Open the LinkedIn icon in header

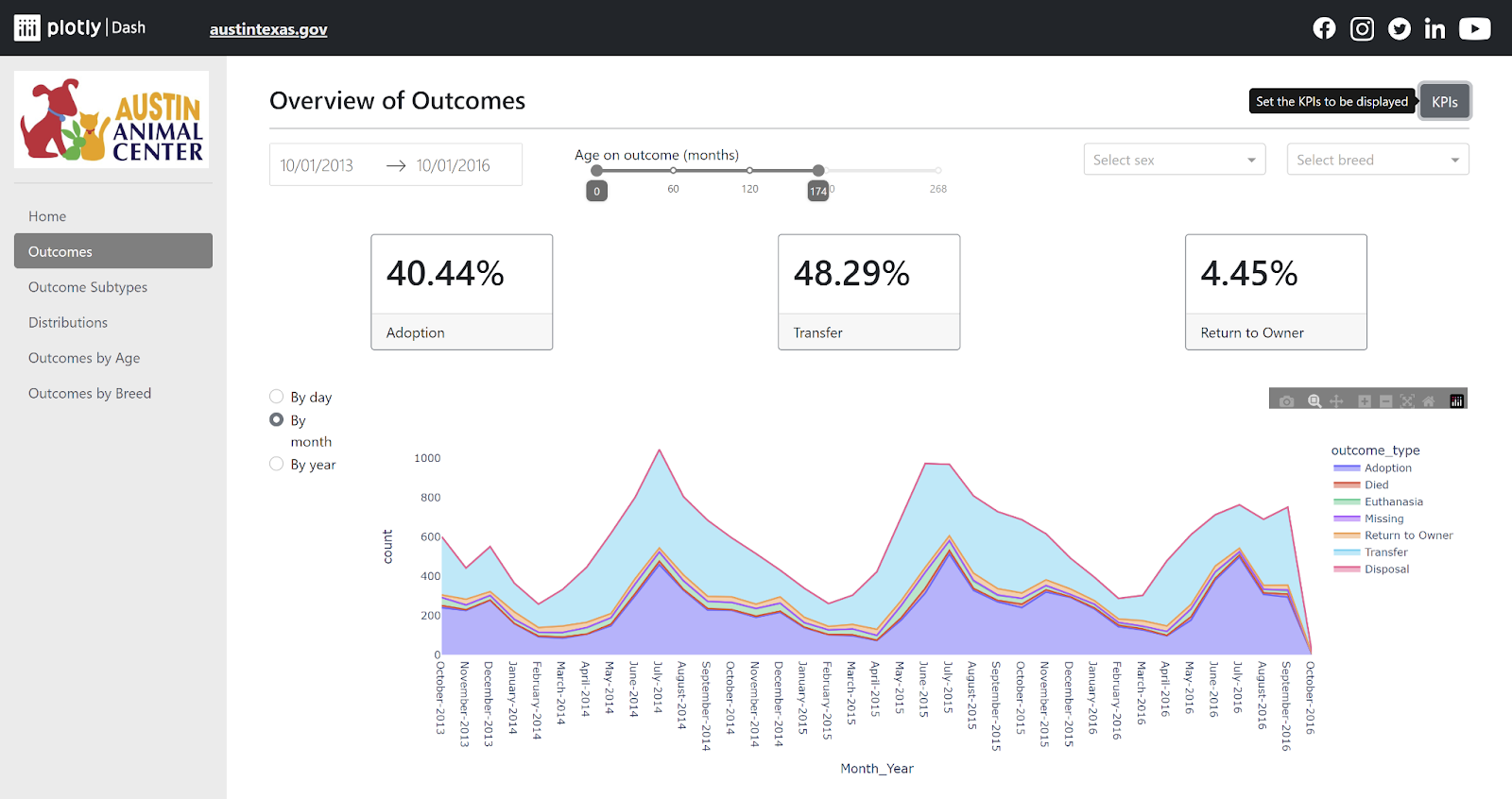1435,28
